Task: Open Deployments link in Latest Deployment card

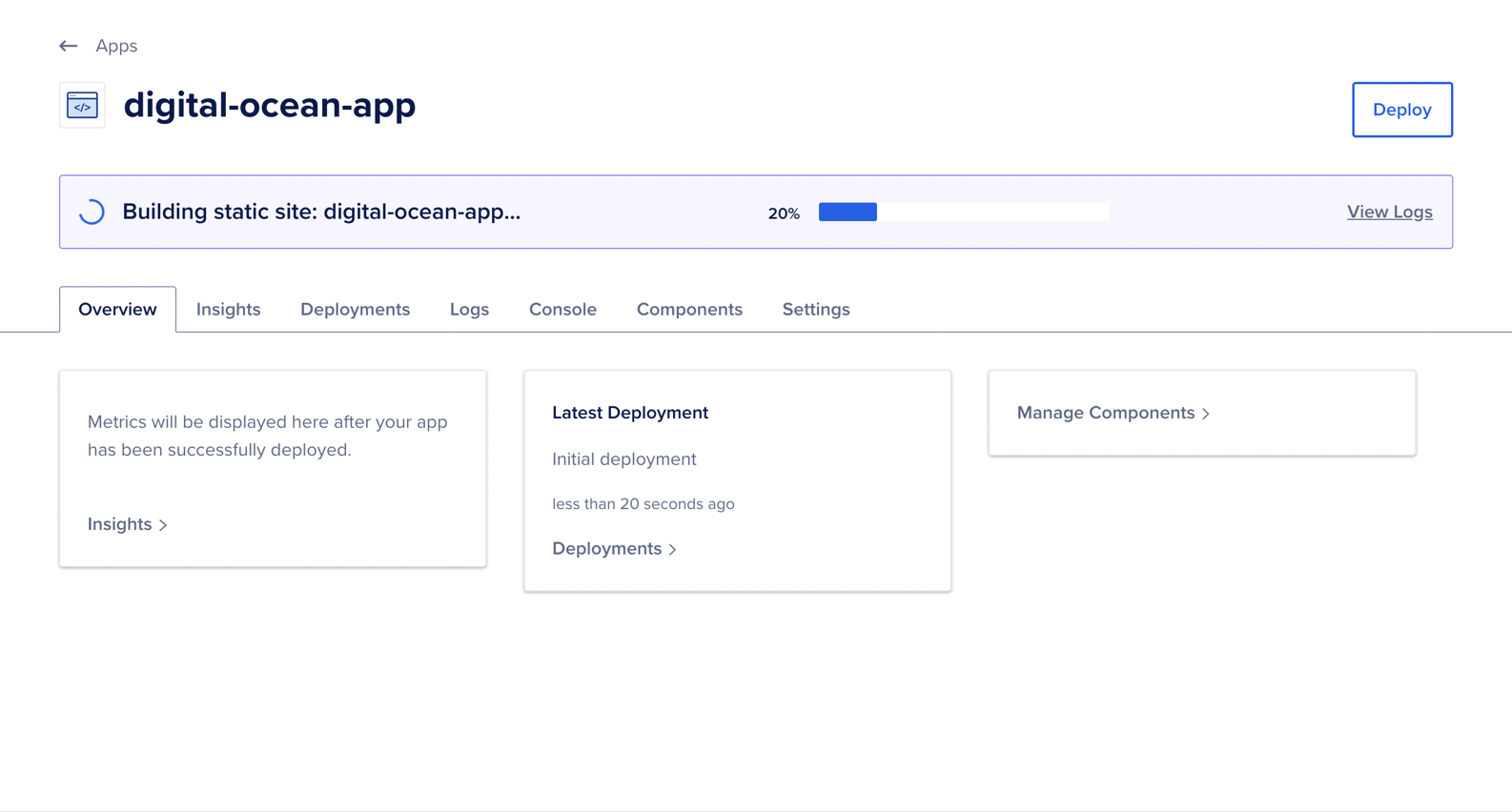Action: [x=615, y=548]
